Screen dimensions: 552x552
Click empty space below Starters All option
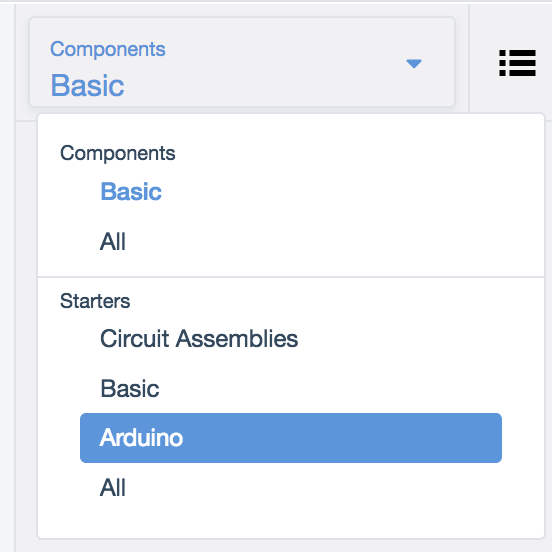(x=291, y=519)
